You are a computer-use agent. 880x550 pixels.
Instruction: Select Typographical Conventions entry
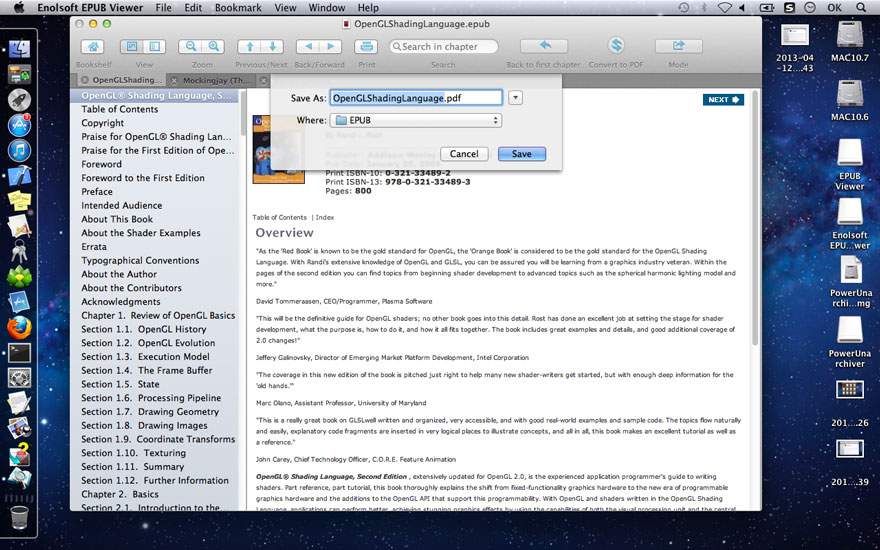pyautogui.click(x=140, y=260)
